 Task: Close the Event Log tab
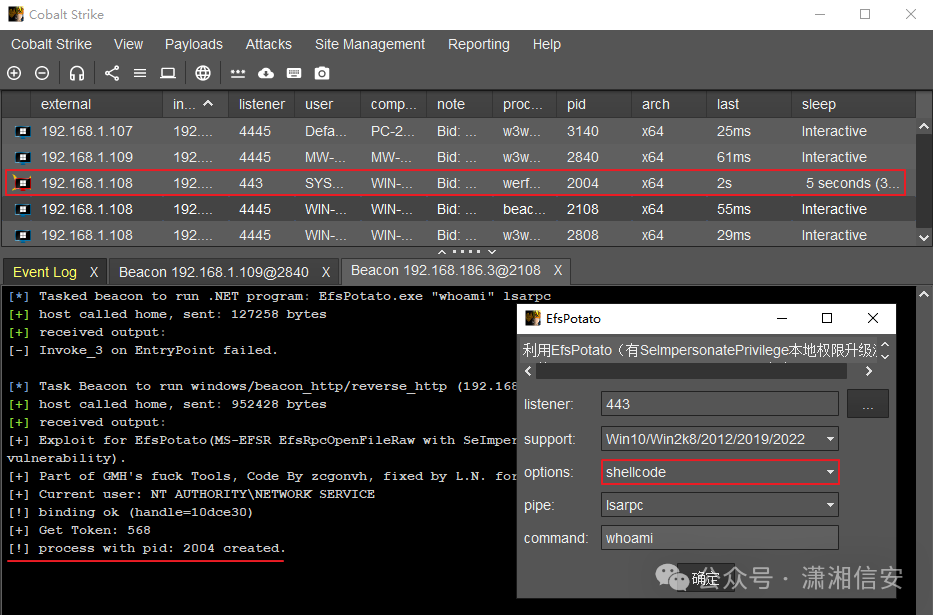[93, 272]
